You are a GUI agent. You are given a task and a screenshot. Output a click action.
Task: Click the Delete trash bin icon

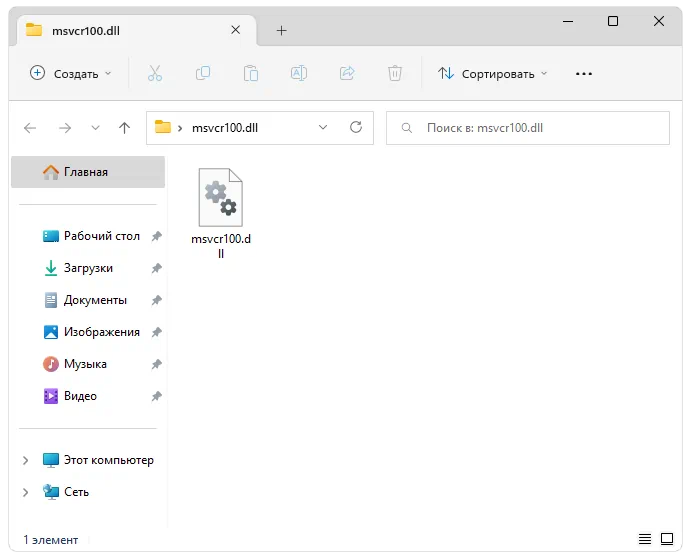tap(395, 73)
